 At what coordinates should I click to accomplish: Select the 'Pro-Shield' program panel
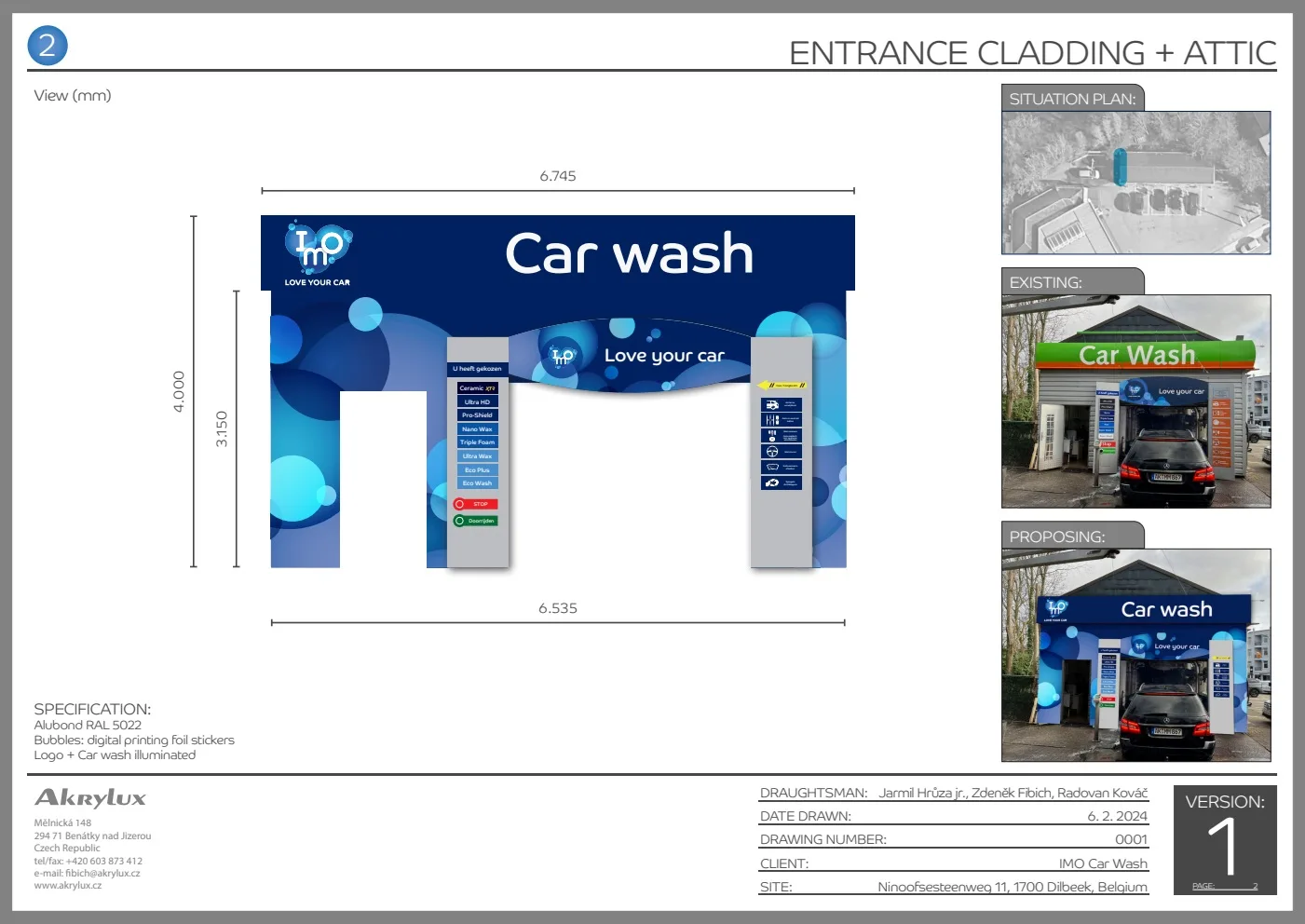pos(477,415)
